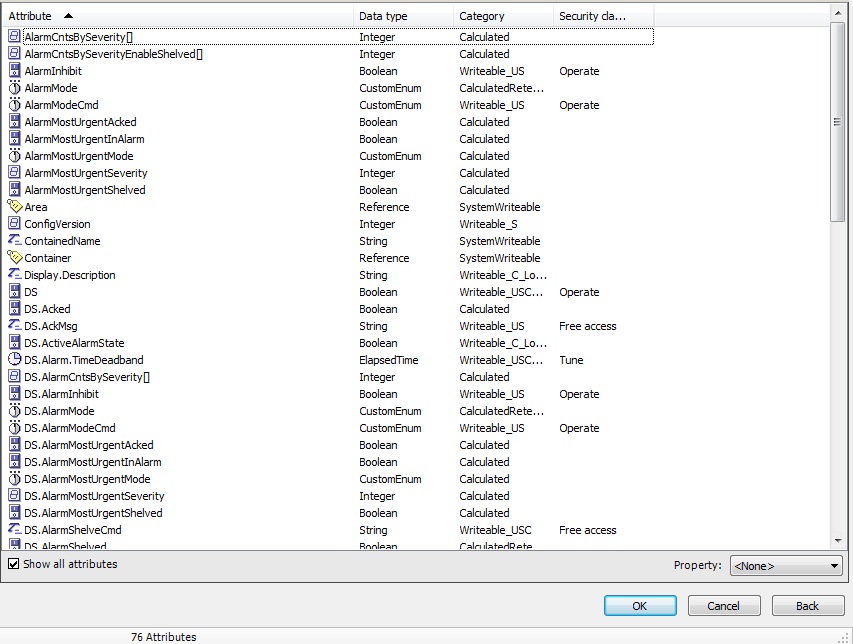Click the Container reference icon
853x644 pixels.
pos(15,258)
